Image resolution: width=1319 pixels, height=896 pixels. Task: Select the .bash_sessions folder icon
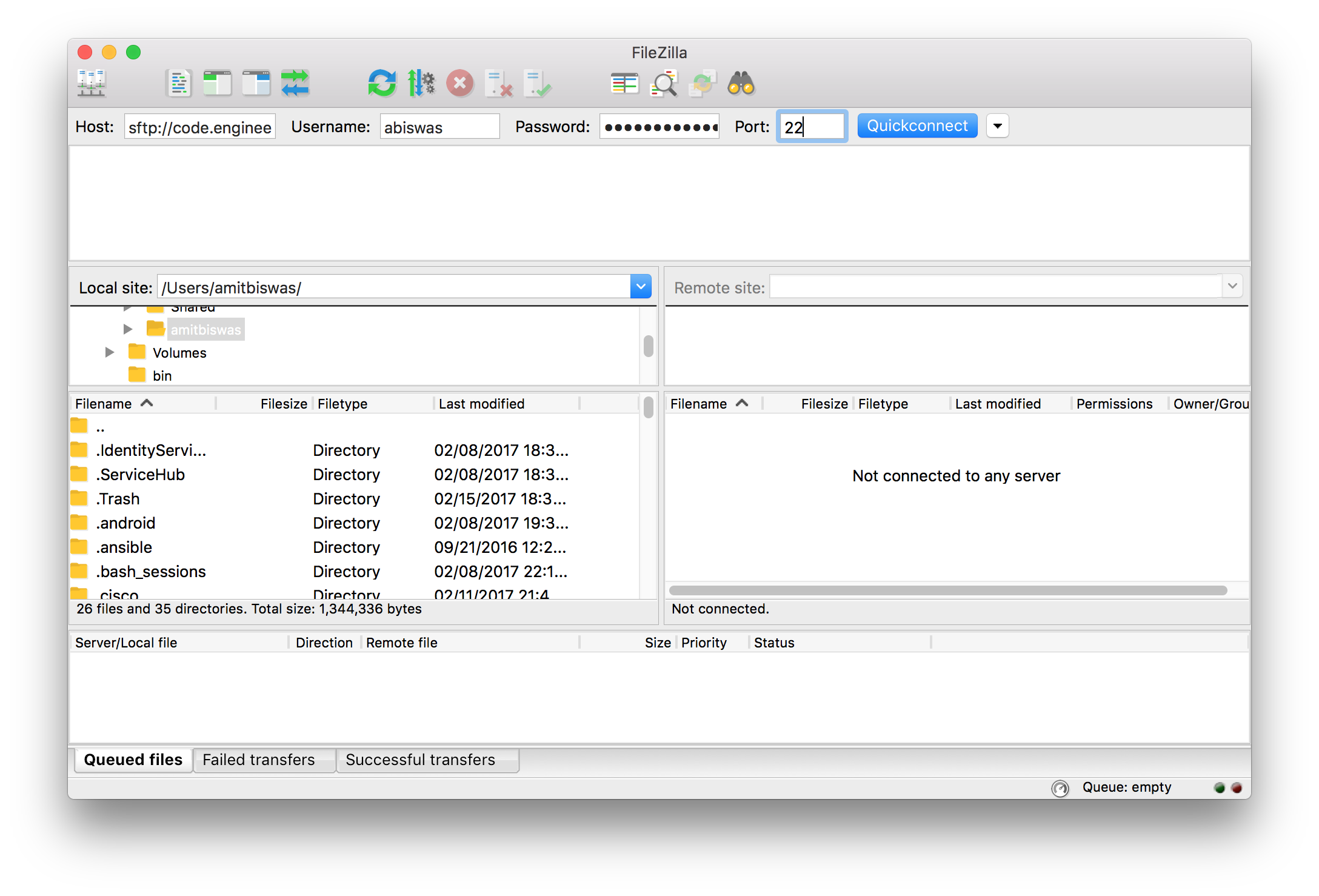click(x=79, y=571)
